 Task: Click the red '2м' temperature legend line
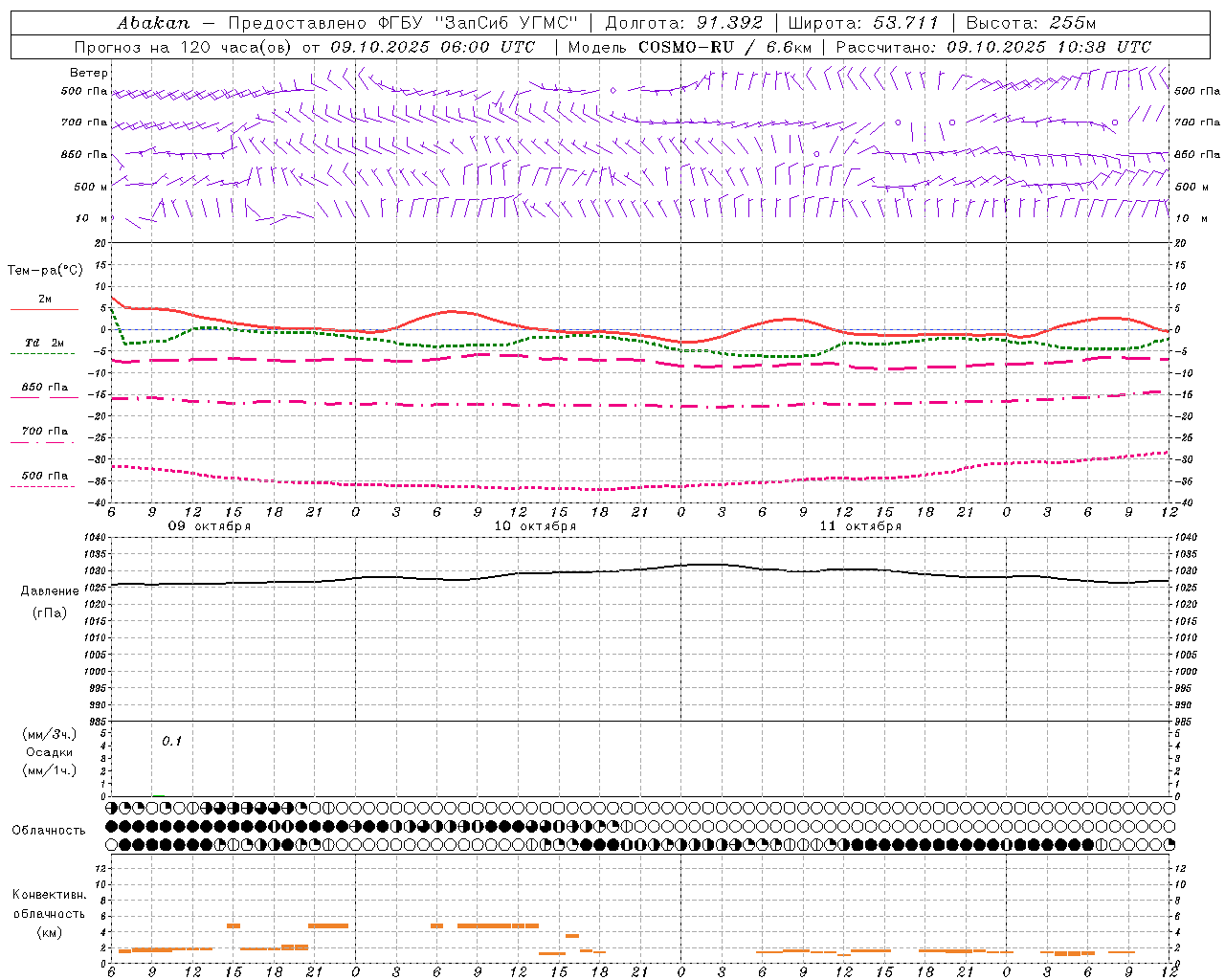44,309
